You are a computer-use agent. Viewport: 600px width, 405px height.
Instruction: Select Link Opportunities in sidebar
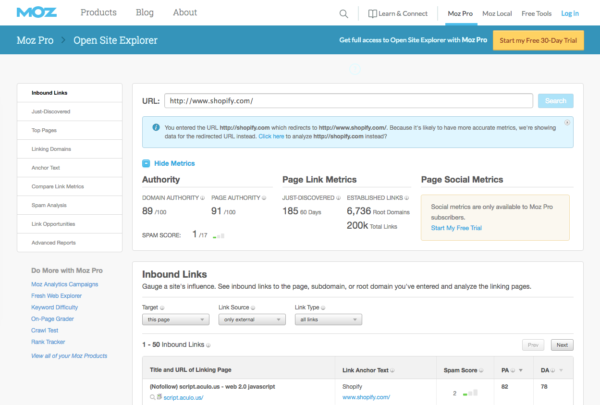[70, 224]
